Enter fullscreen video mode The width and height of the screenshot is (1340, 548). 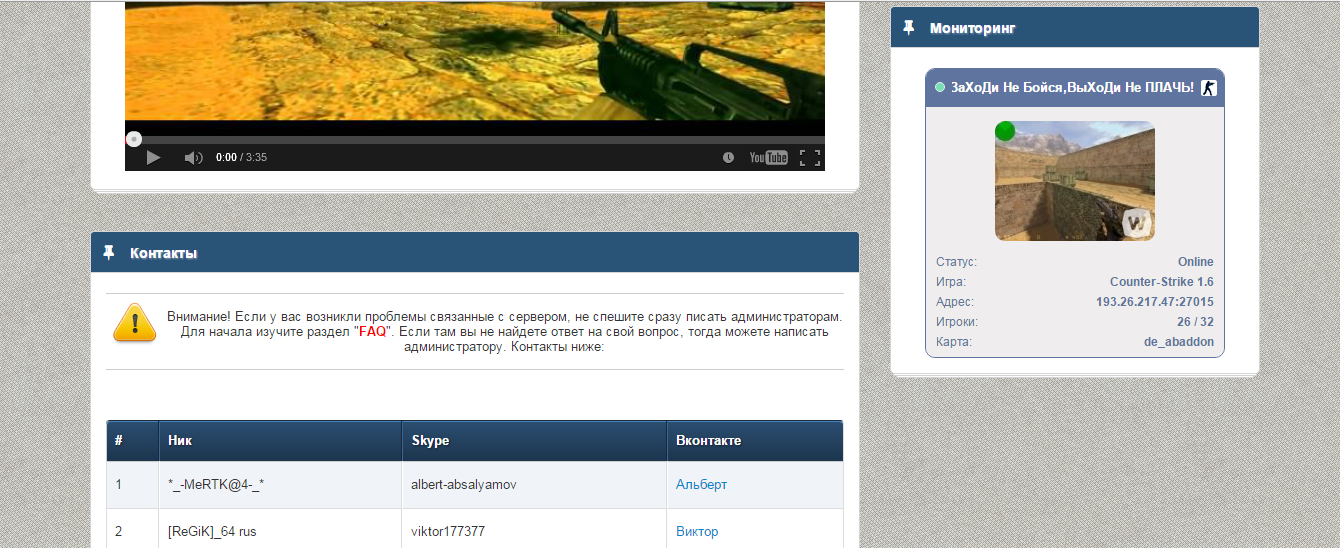810,157
